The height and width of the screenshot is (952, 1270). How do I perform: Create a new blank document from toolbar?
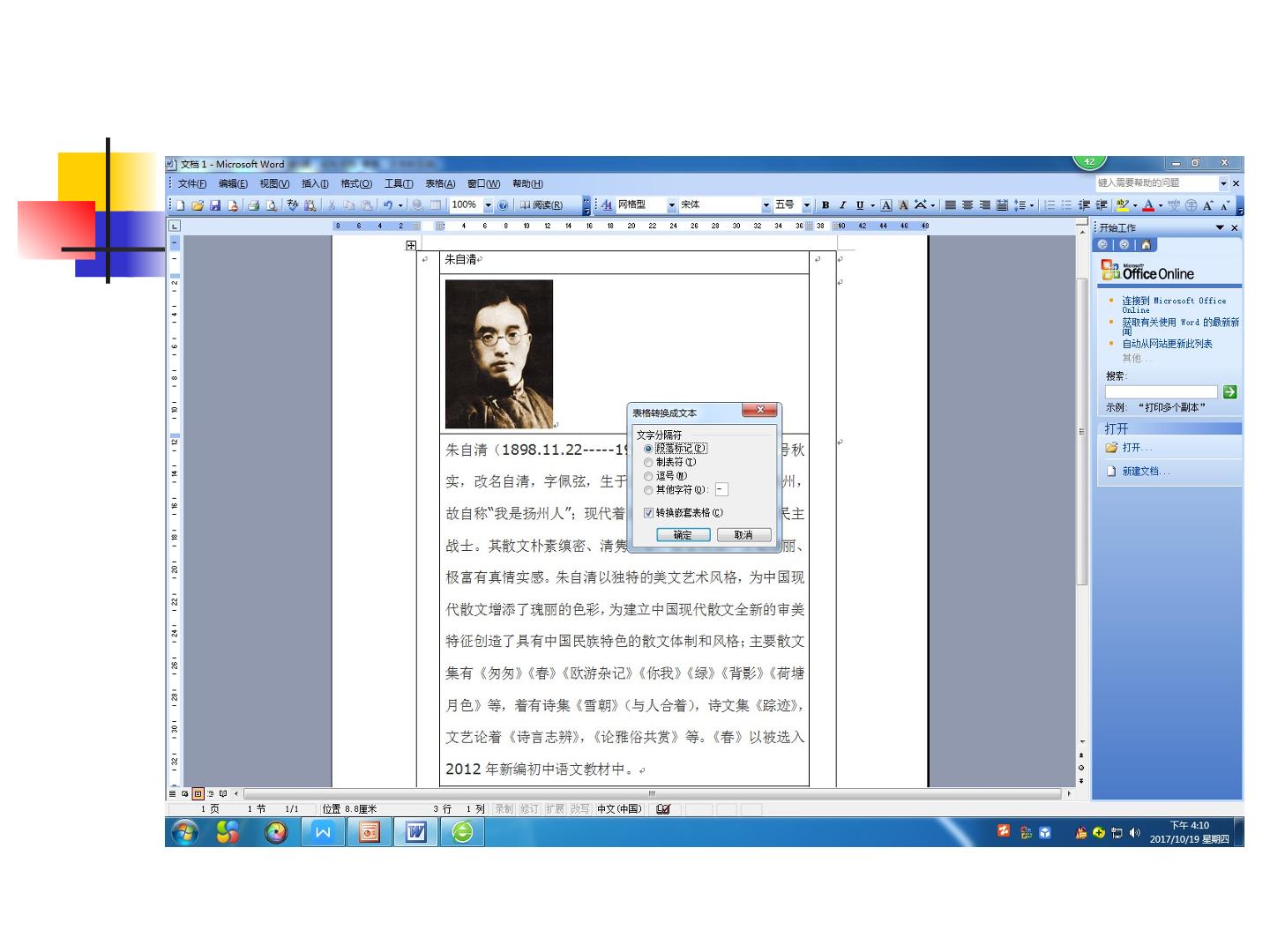pos(180,205)
